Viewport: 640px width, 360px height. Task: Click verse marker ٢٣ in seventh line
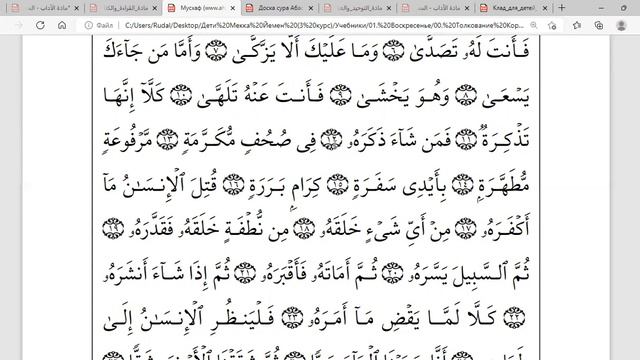tap(293, 317)
